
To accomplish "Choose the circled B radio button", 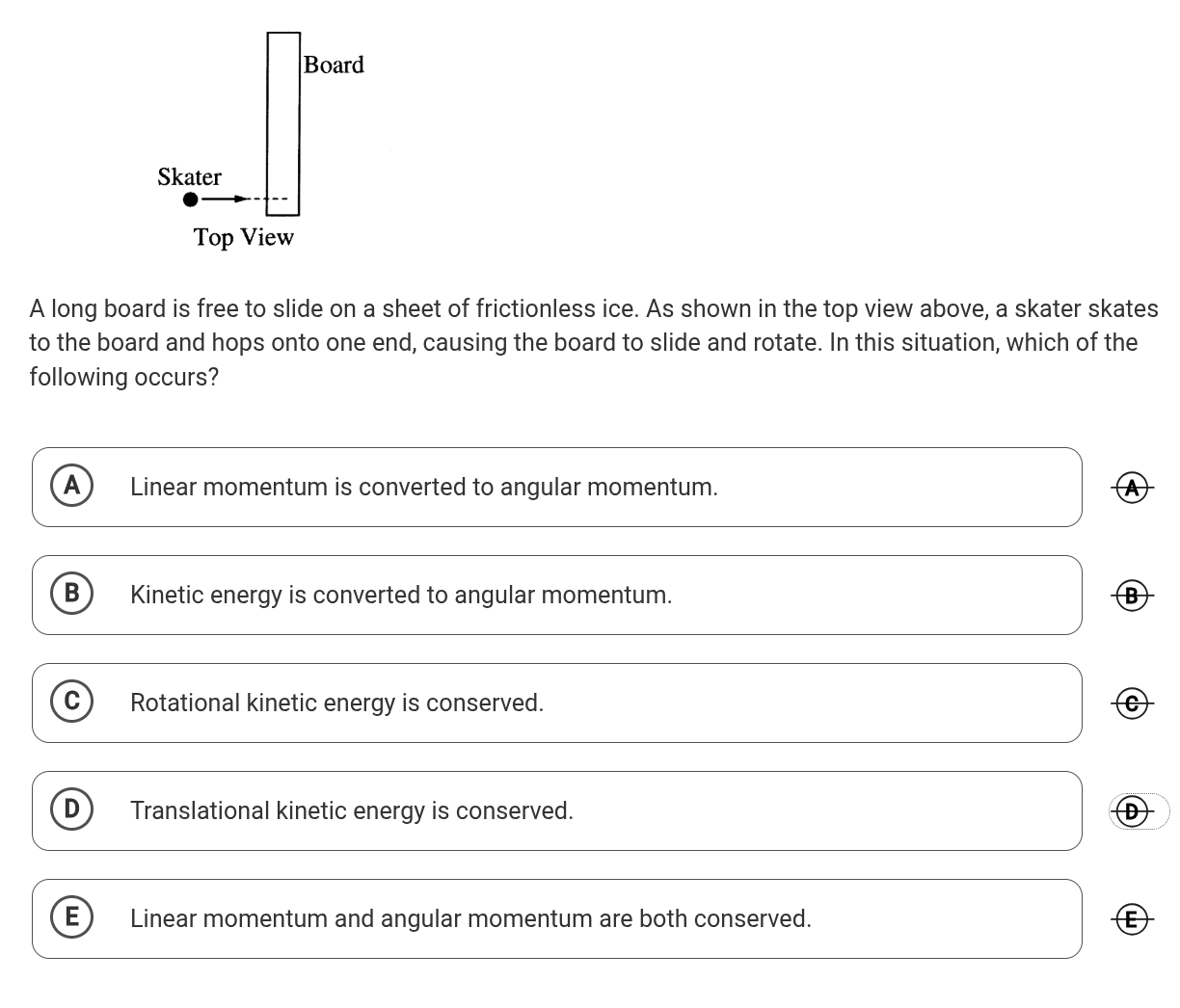I will point(71,594).
